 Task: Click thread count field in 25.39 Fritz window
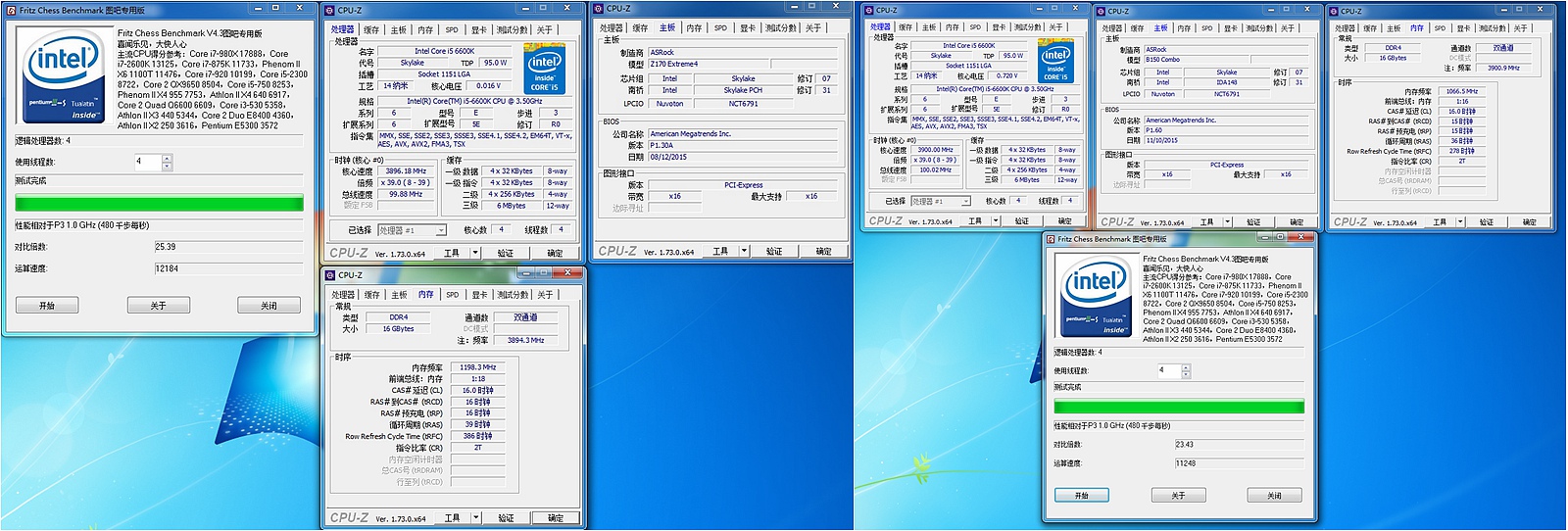point(148,162)
